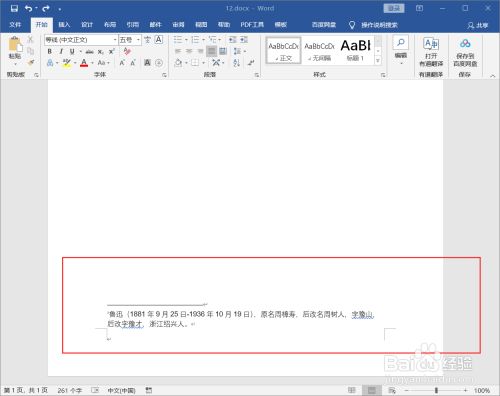500x396 pixels.
Task: Redo the last action
Action: click(46, 8)
